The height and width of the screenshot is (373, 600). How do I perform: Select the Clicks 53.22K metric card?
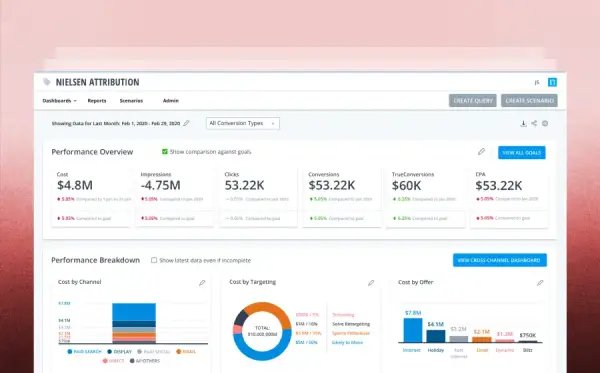click(258, 197)
